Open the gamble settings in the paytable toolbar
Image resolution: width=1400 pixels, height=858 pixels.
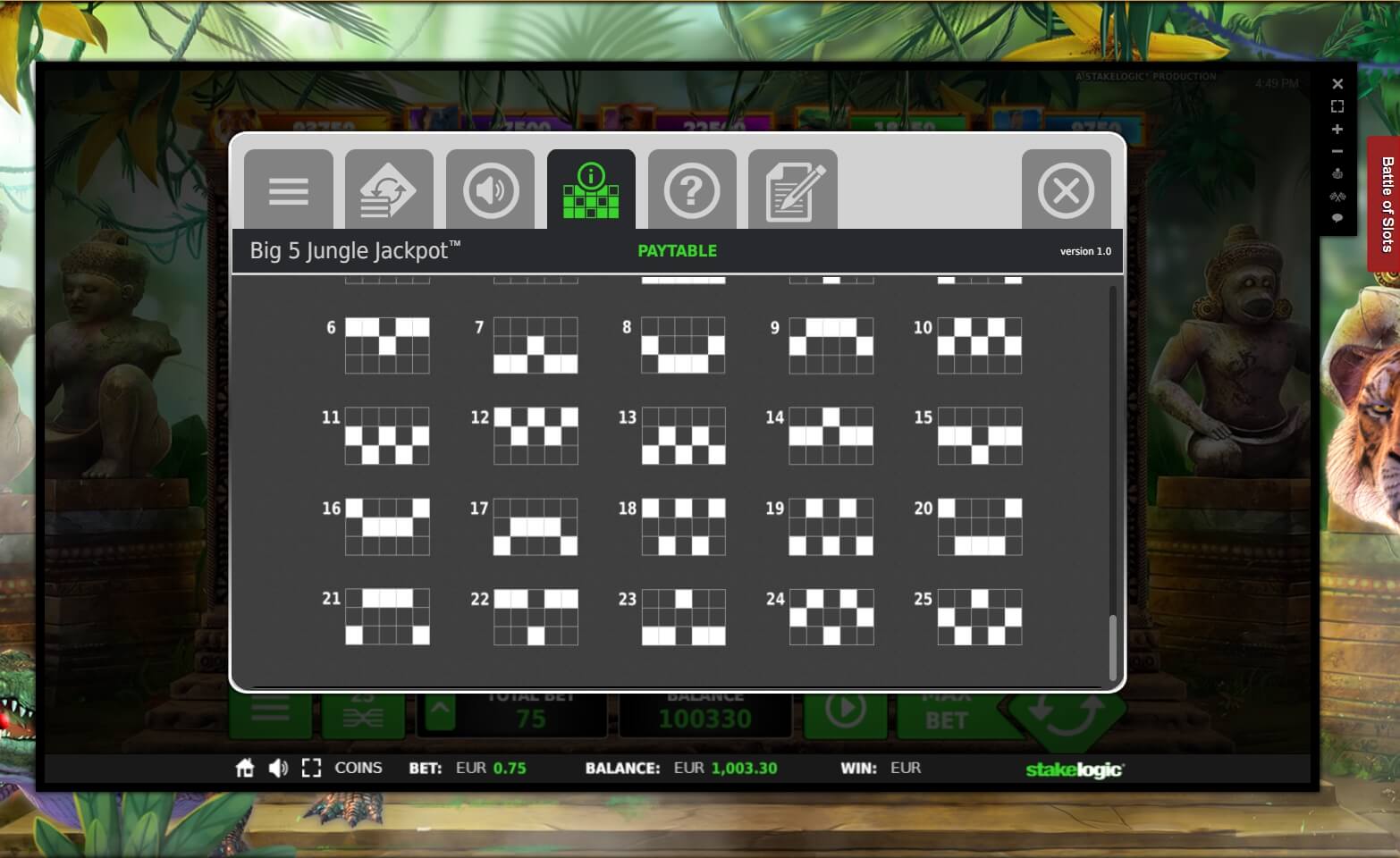pos(389,190)
